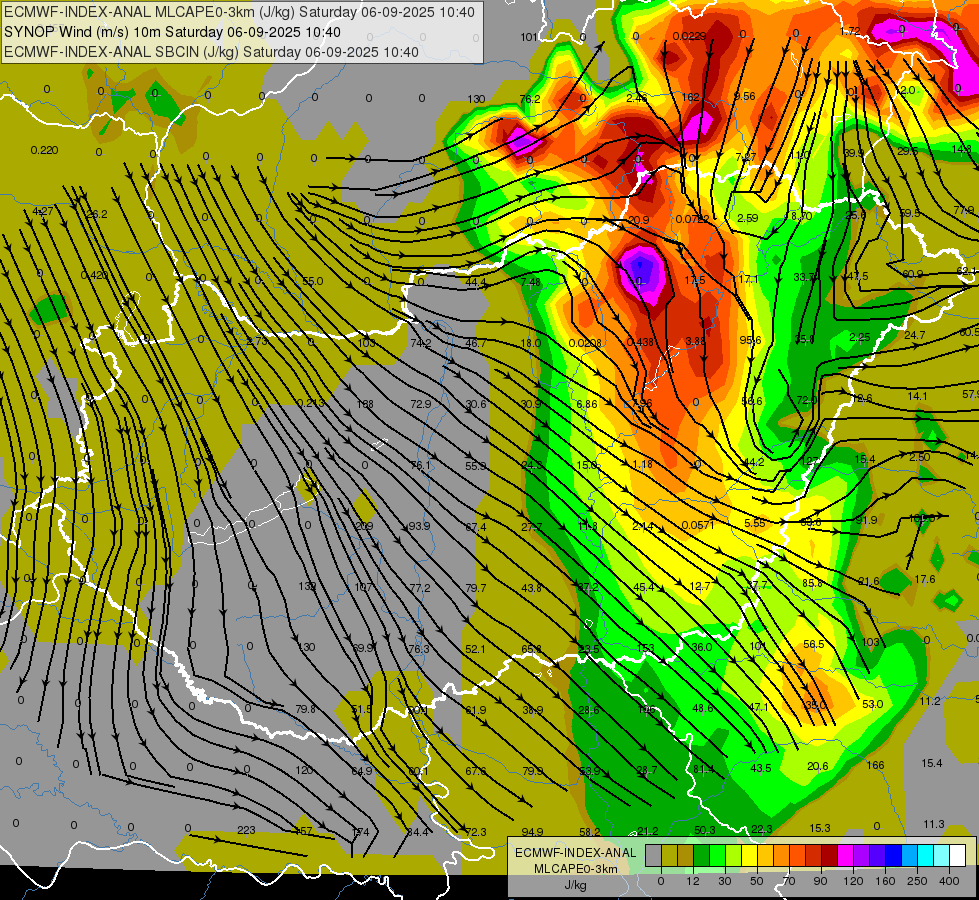Click the map value '0.420'
Screen dimensions: 979x900
[94, 275]
